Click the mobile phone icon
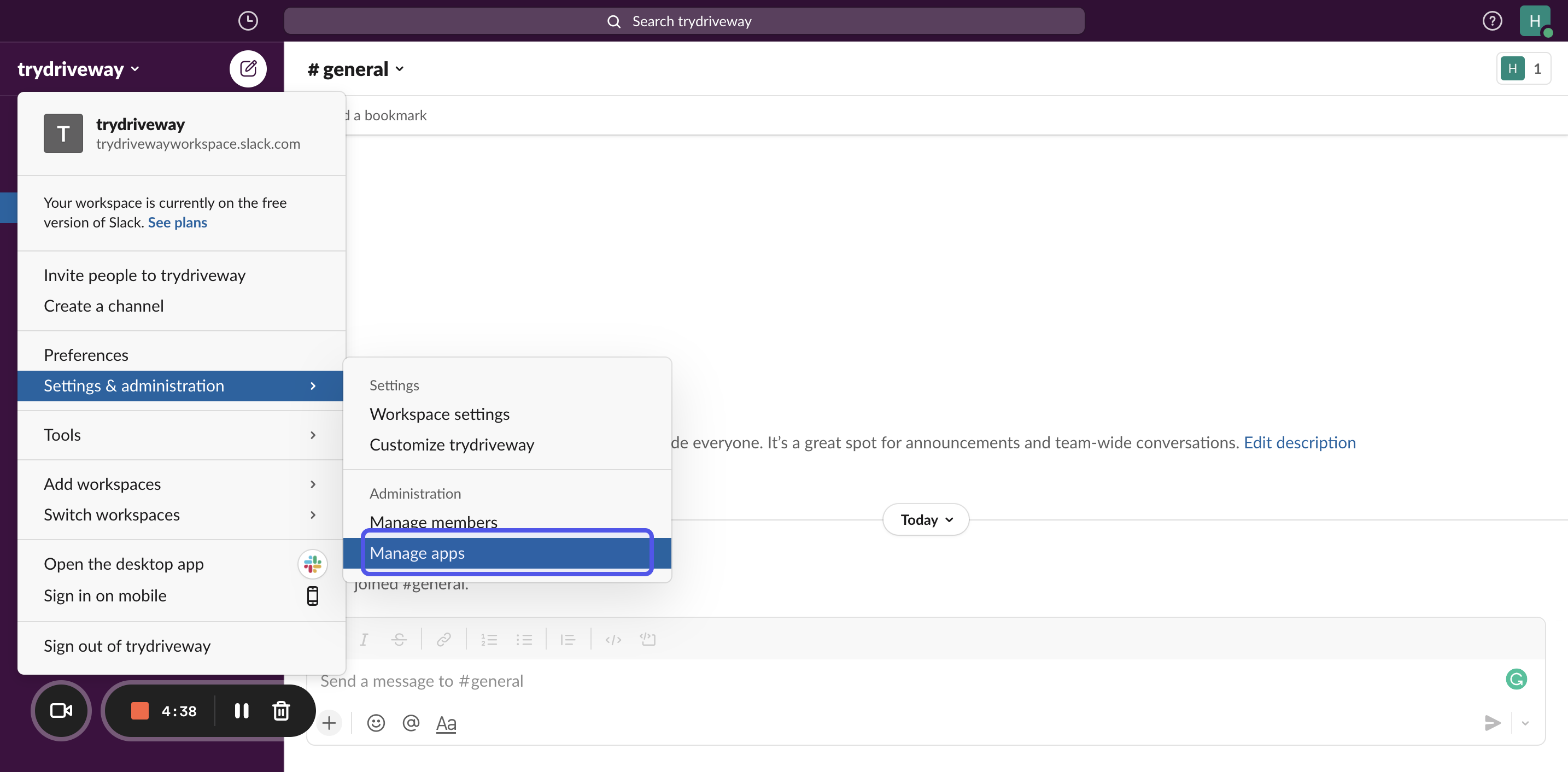Image resolution: width=1568 pixels, height=772 pixels. (312, 595)
